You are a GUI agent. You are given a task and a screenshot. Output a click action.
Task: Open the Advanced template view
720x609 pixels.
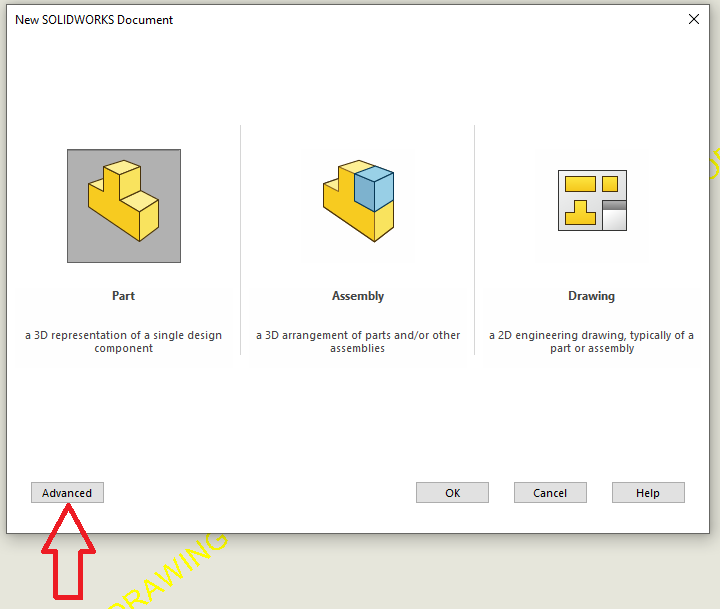[x=68, y=492]
